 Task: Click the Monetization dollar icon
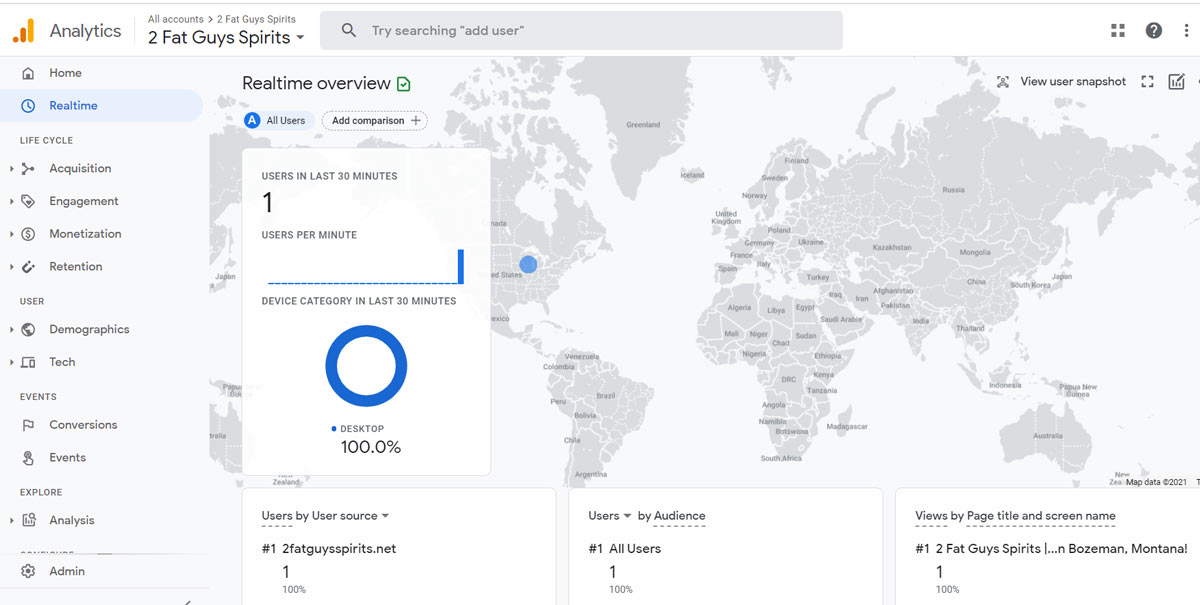coord(28,234)
